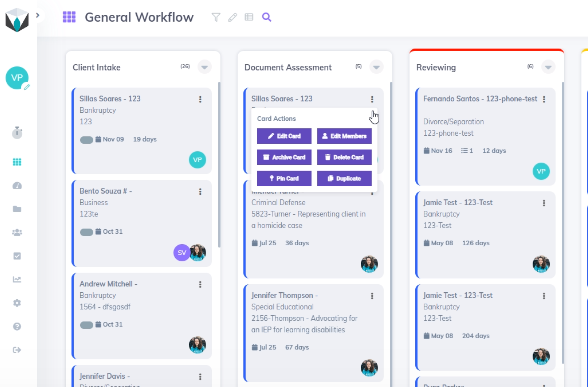Open the help question mark icon
This screenshot has height=387, width=588.
pyautogui.click(x=17, y=327)
